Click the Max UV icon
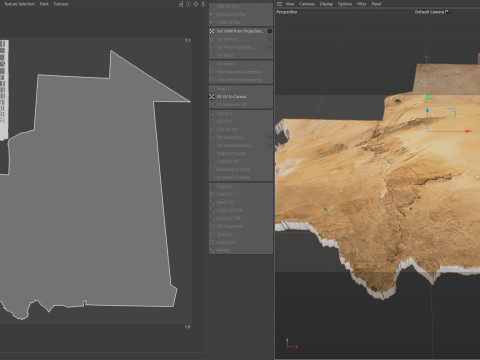 tap(211, 88)
